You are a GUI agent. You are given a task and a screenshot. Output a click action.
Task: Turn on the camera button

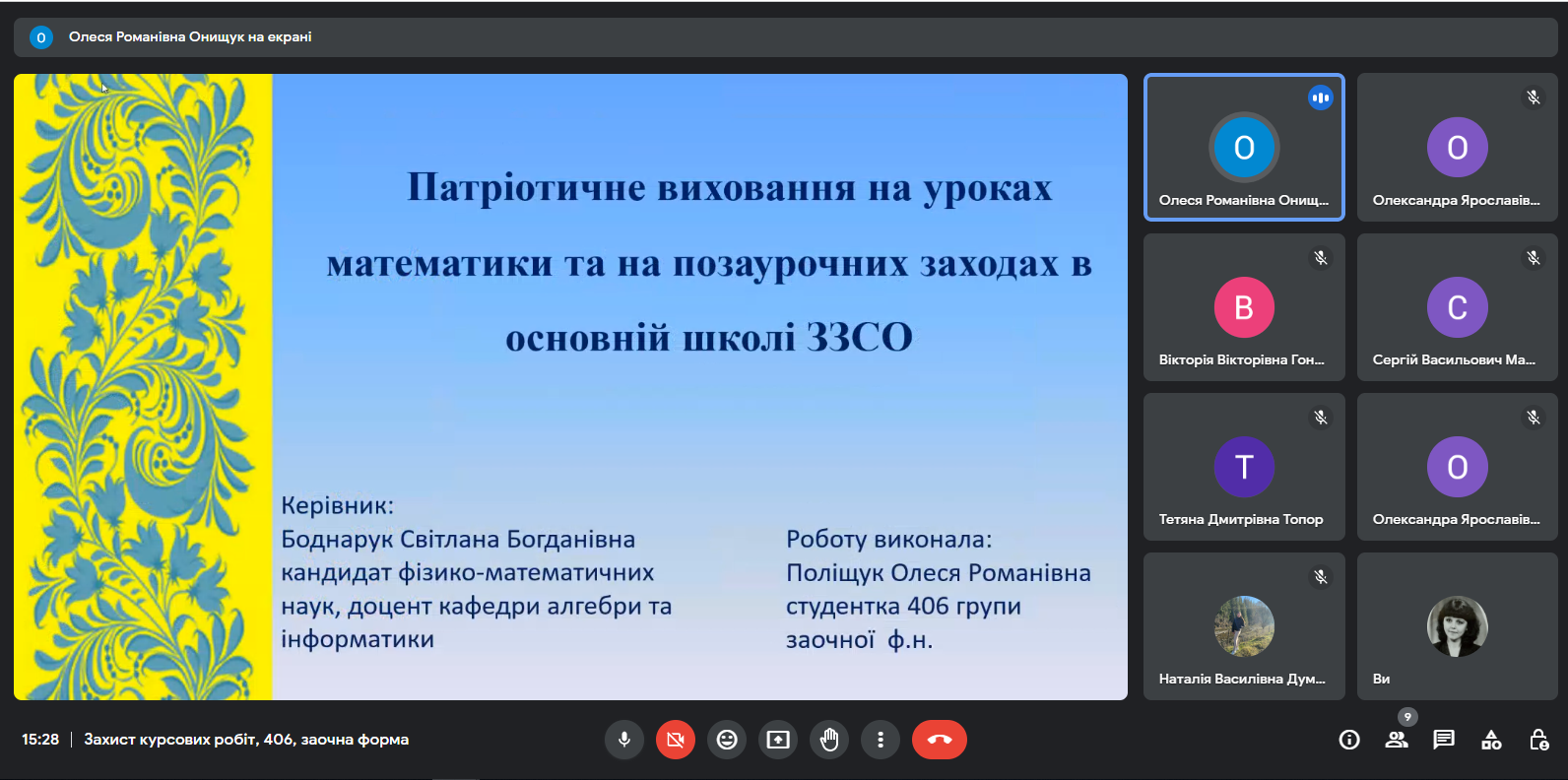click(x=676, y=740)
